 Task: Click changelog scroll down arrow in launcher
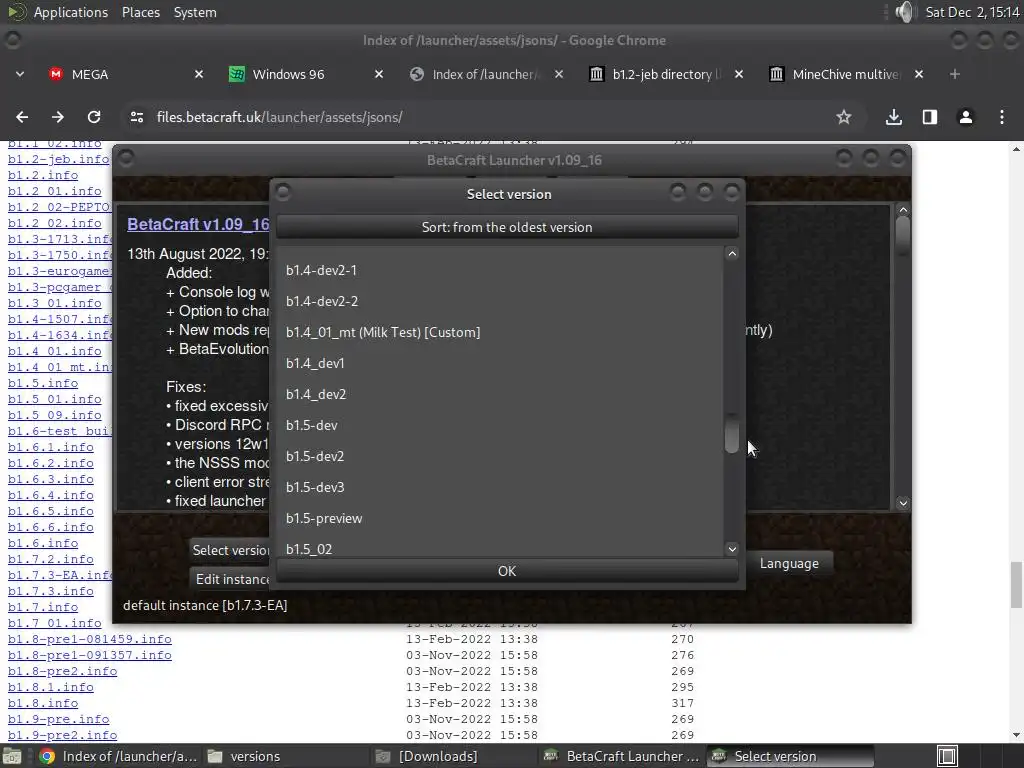click(903, 503)
